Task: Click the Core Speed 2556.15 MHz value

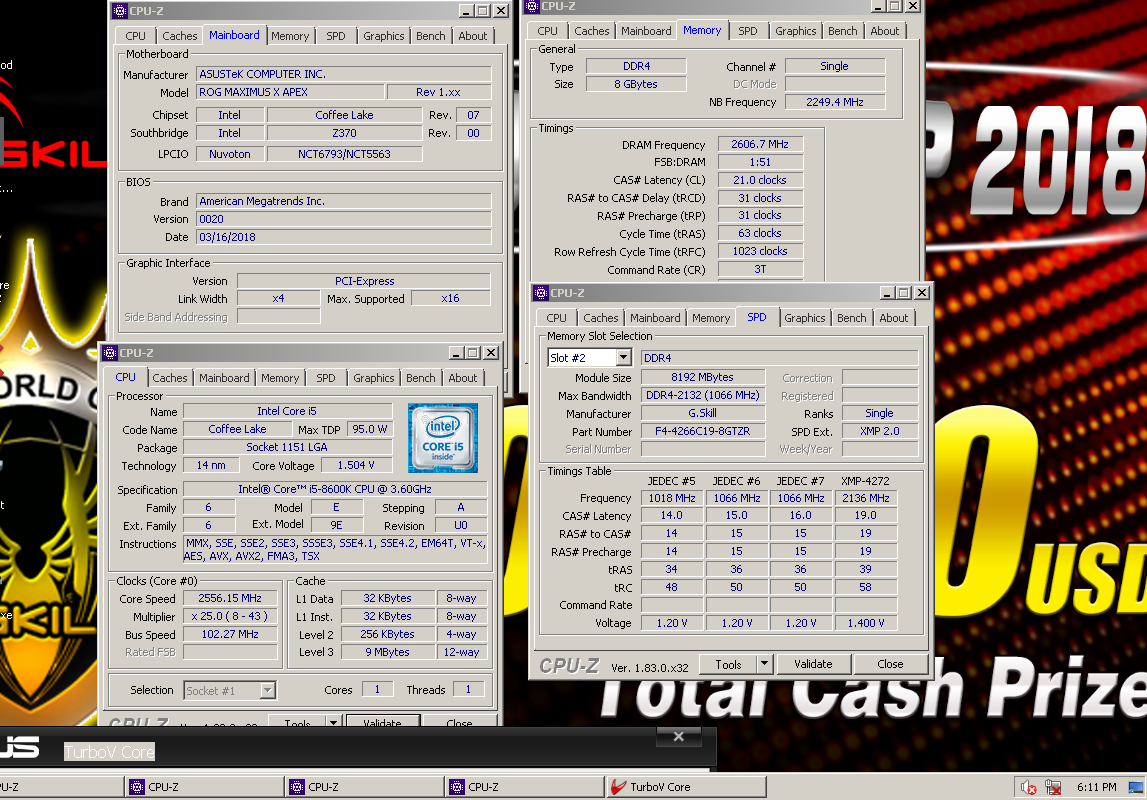Action: pos(230,598)
